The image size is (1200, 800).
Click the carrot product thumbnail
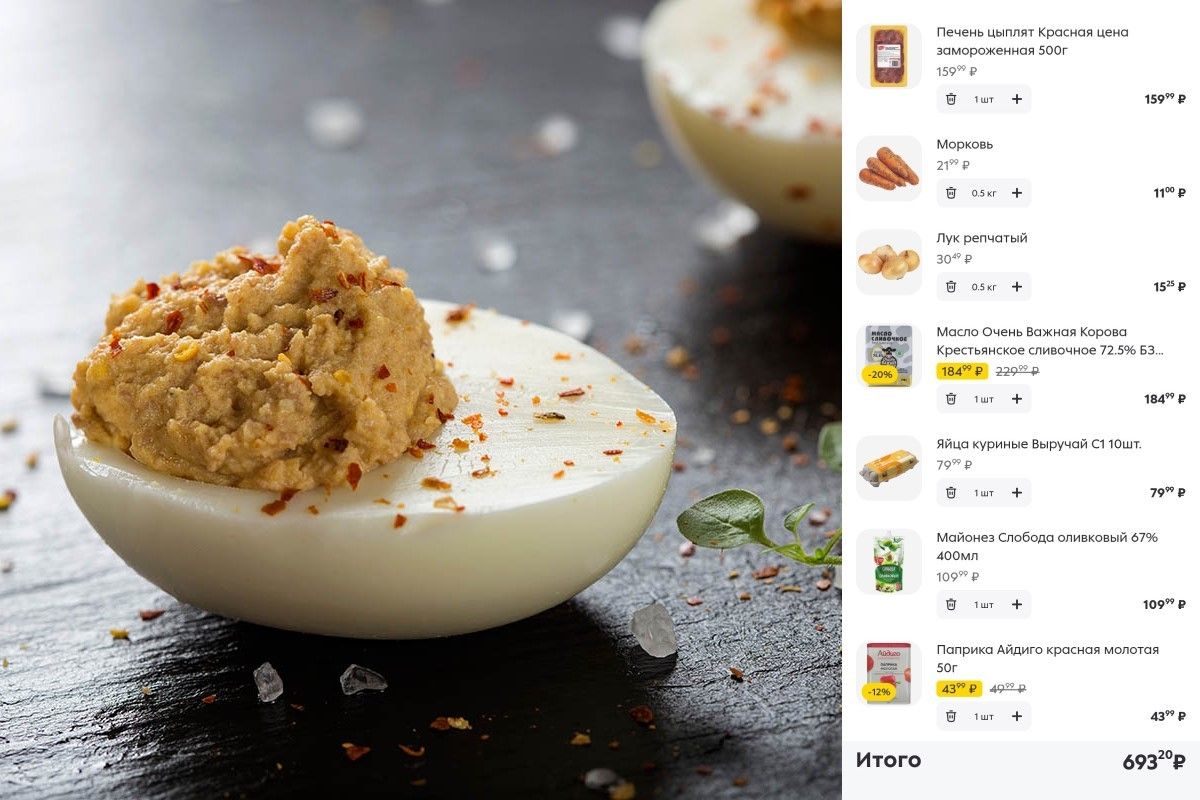[888, 168]
